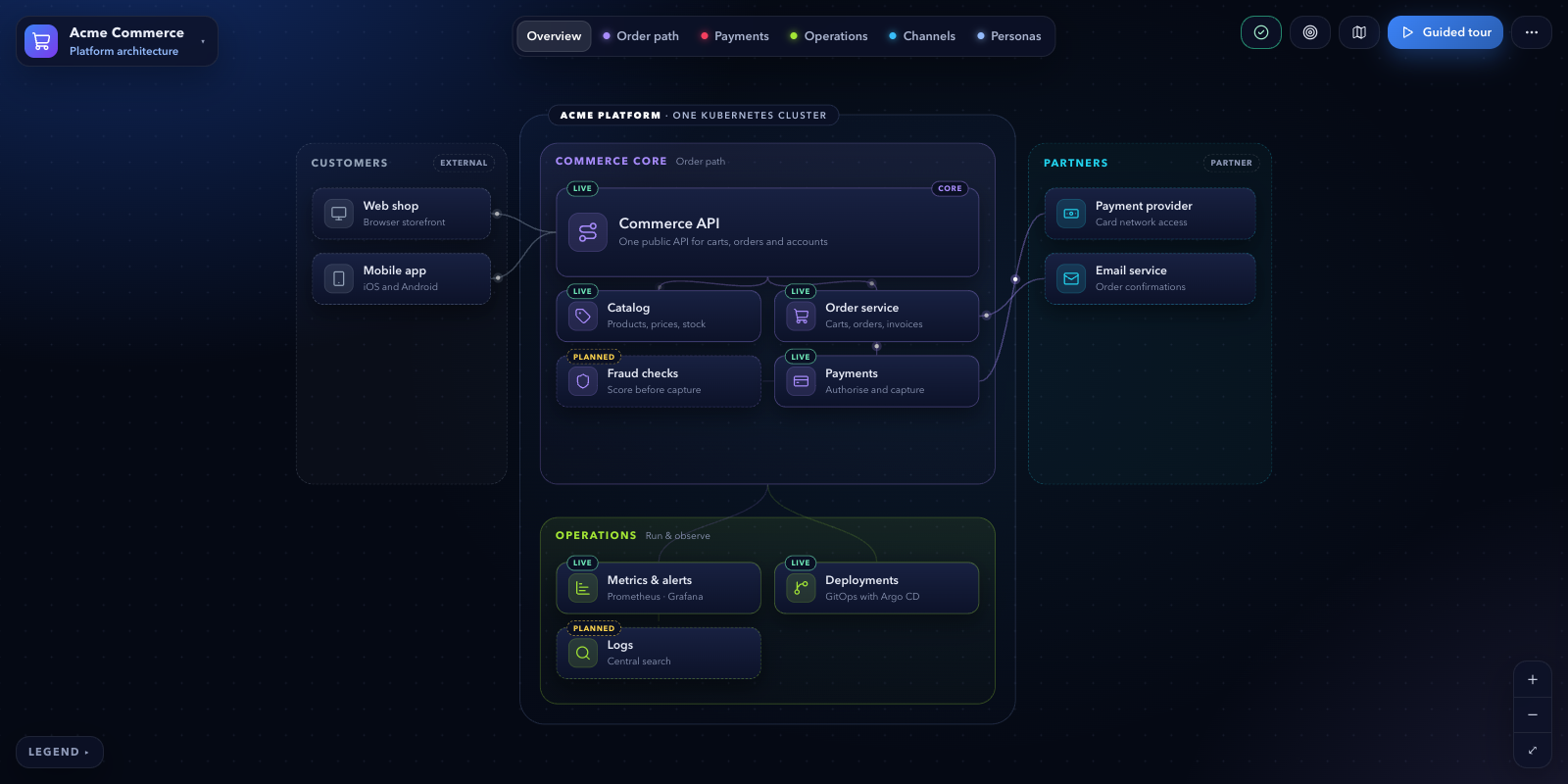The height and width of the screenshot is (784, 1568).
Task: Select the Commerce API route icon
Action: click(588, 232)
